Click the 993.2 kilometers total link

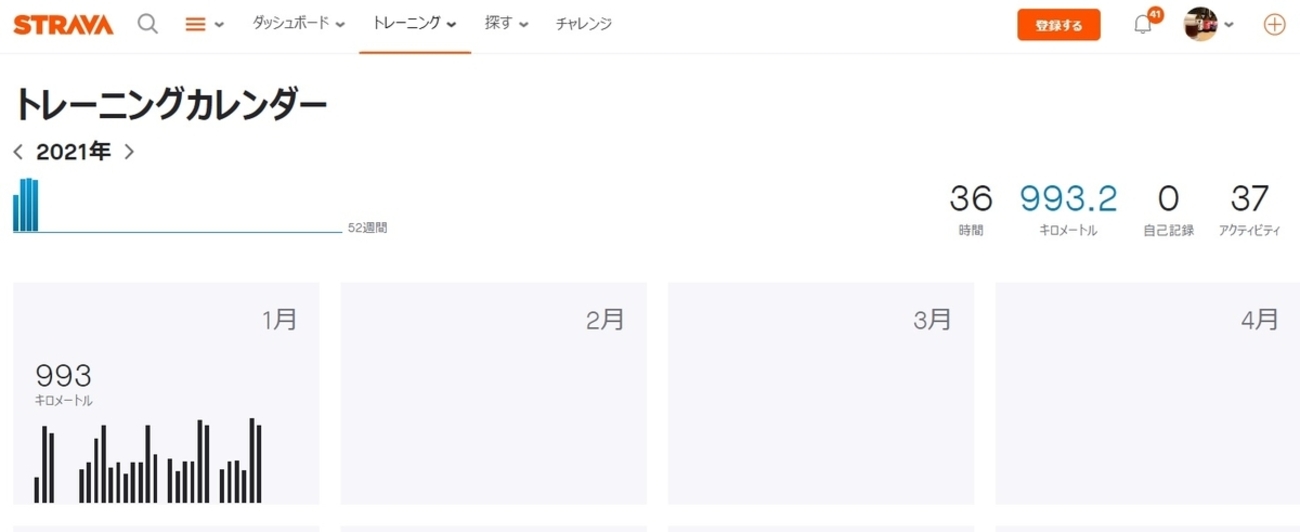[1068, 199]
